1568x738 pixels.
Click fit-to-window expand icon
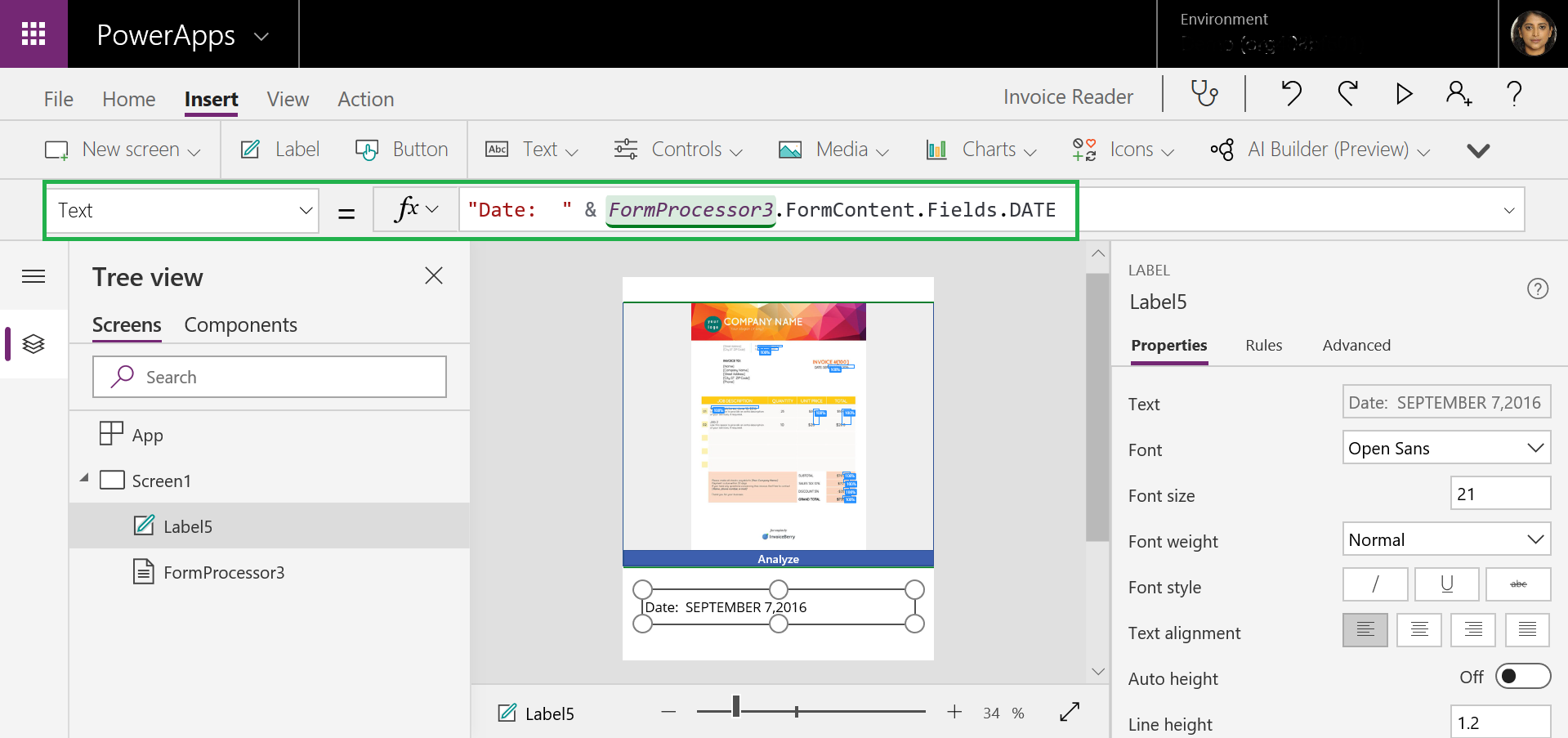pos(1070,712)
